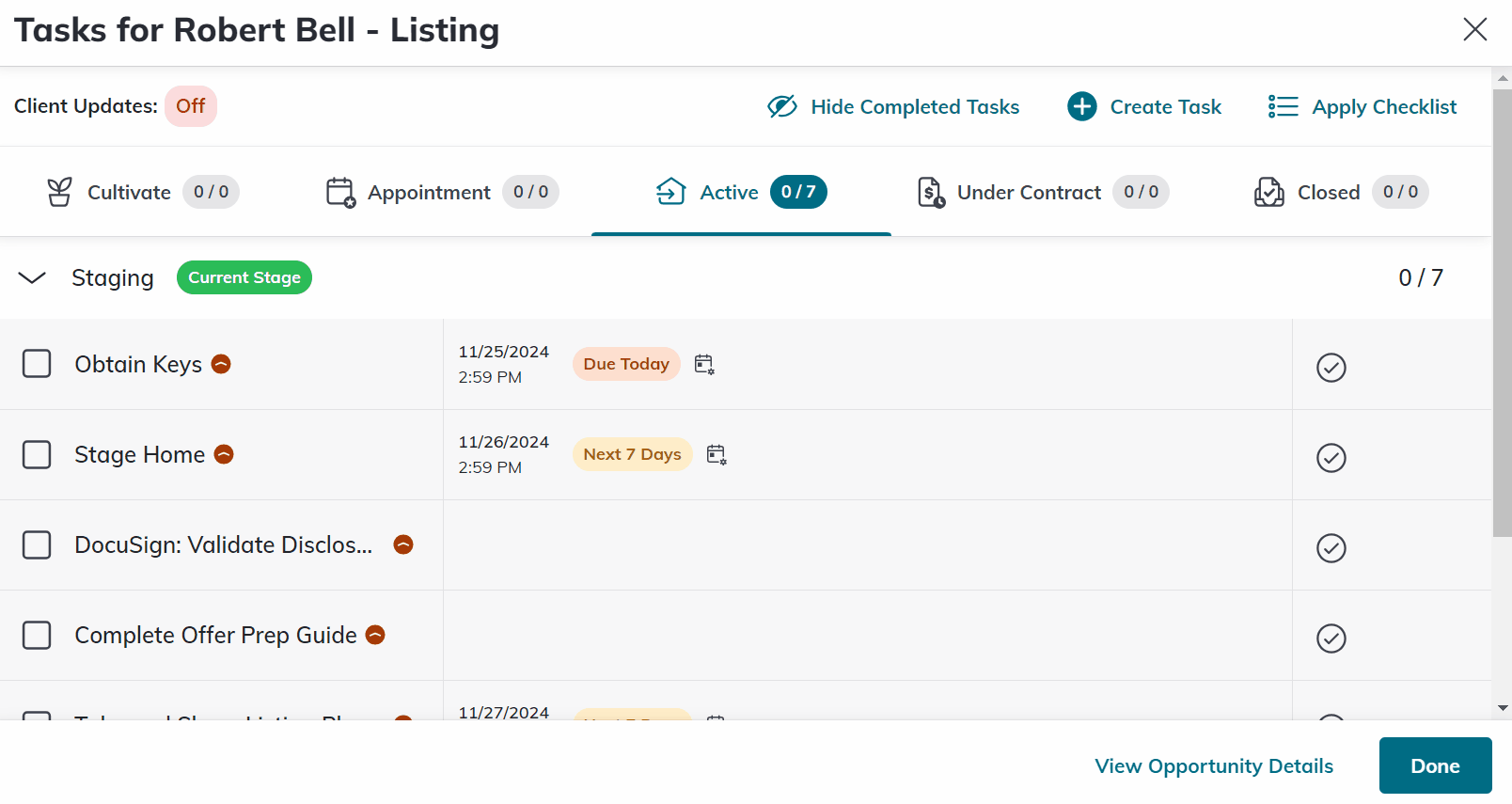Mark the Complete Offer Prep Guide checkbox
Viewport: 1512px width, 804px height.
point(37,635)
